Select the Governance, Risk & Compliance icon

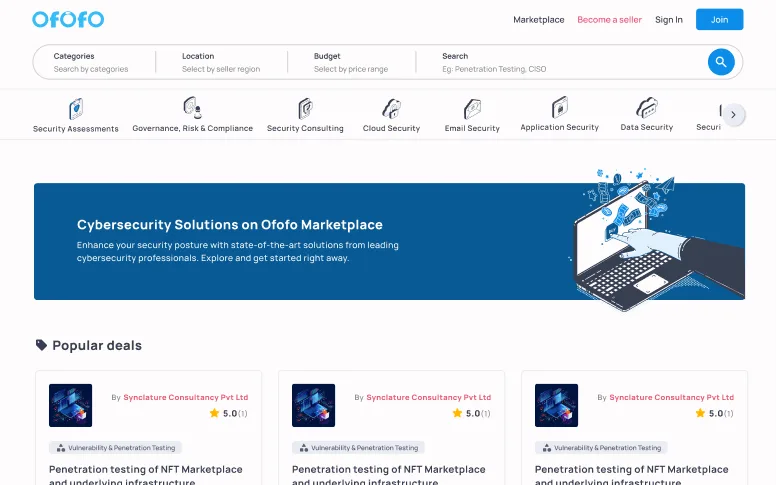(x=193, y=108)
